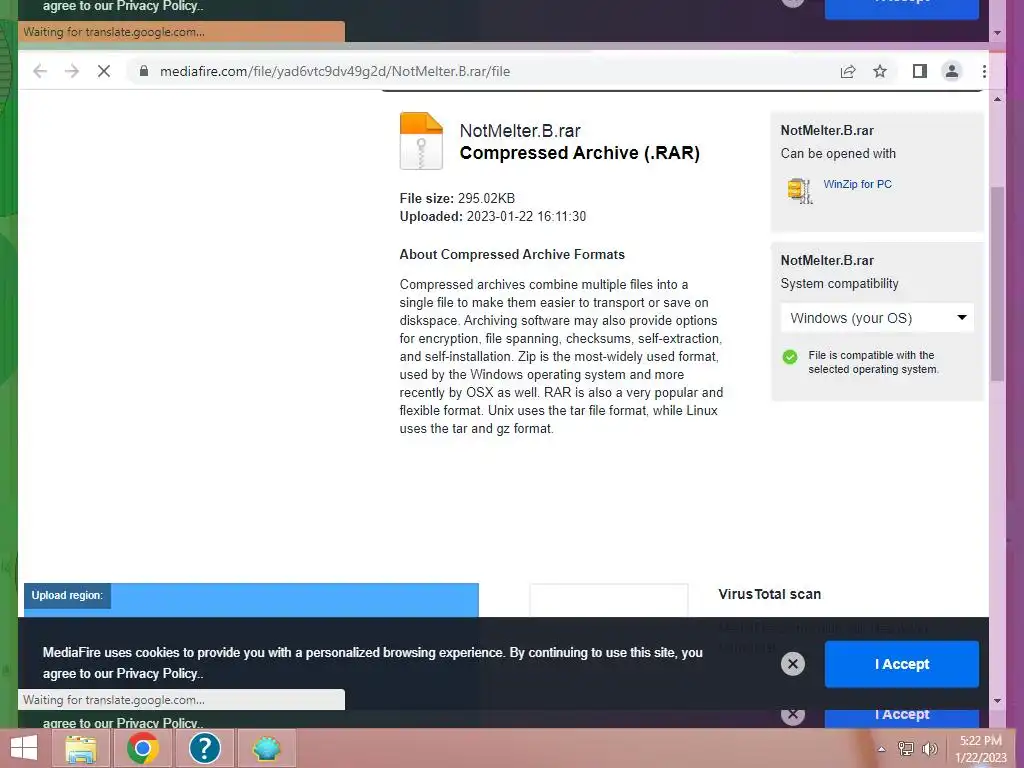The height and width of the screenshot is (768, 1024).
Task: Dismiss cookie banner with round X button
Action: click(x=793, y=664)
